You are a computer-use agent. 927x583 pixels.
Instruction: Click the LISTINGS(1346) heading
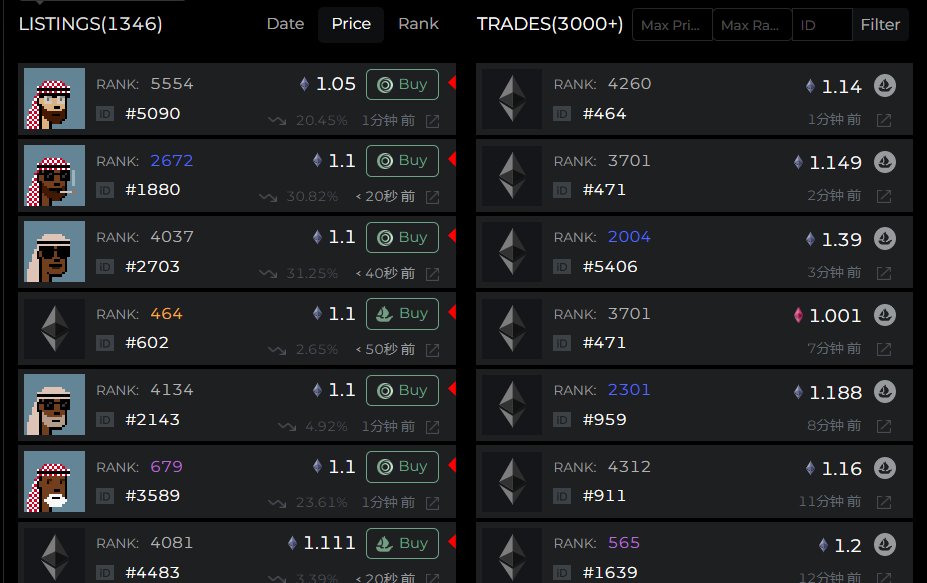click(90, 24)
